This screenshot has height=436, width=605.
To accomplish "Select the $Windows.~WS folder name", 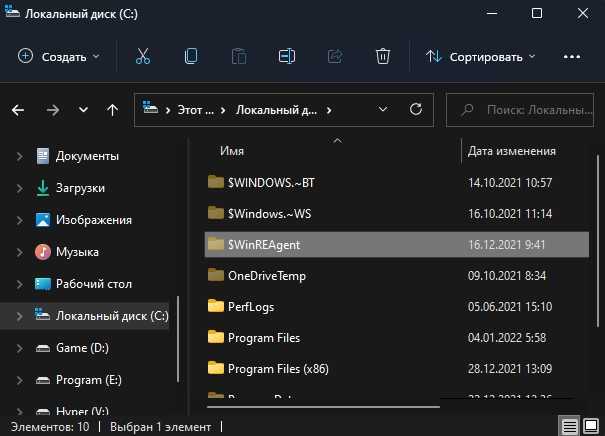I will [269, 214].
